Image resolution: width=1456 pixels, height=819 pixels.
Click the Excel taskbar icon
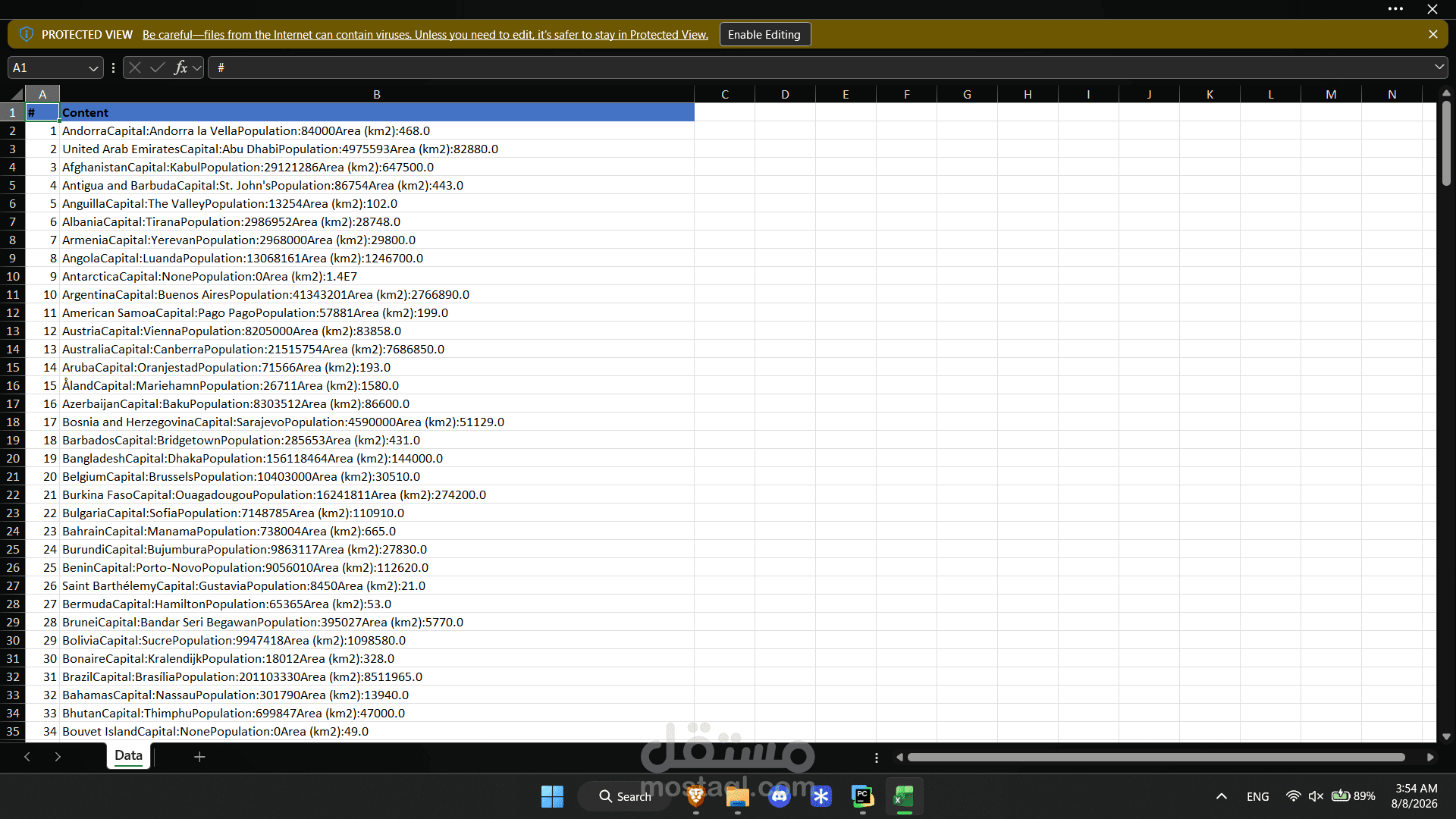pyautogui.click(x=904, y=796)
